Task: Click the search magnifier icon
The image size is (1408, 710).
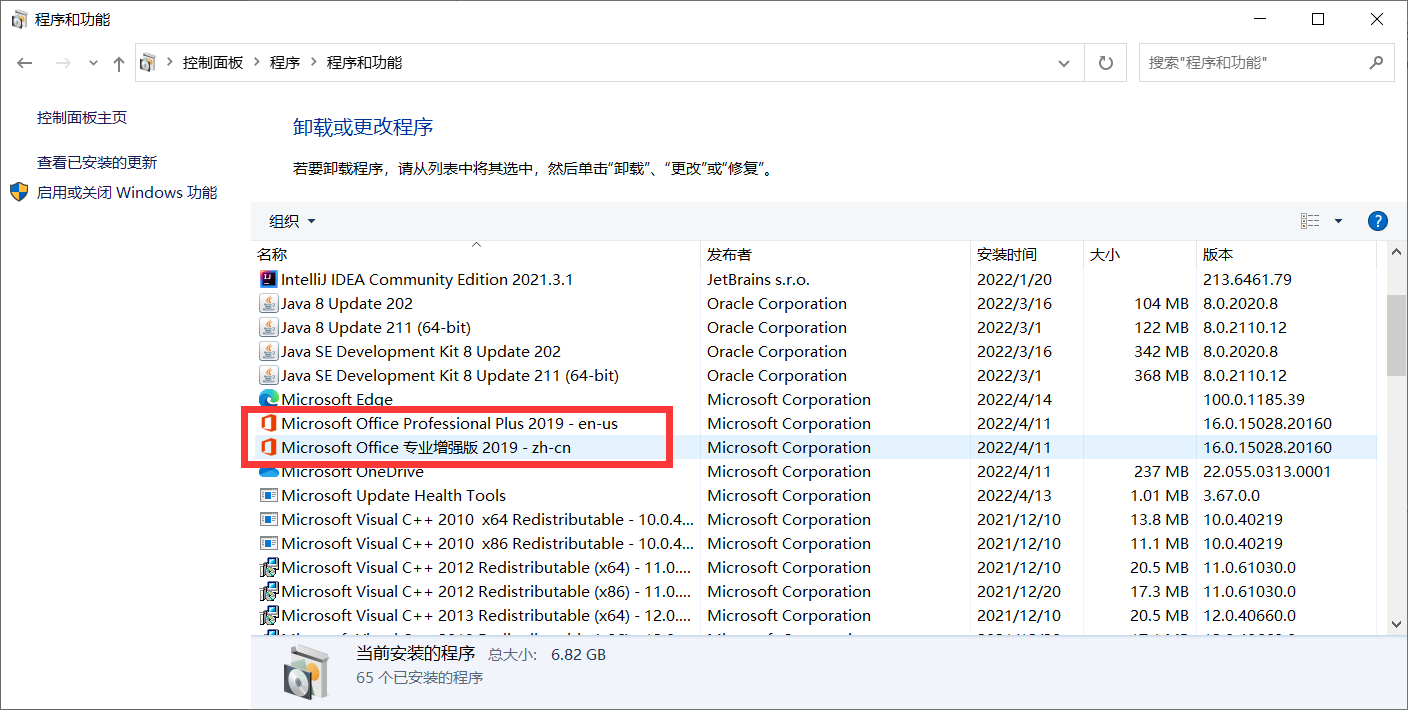Action: (1376, 62)
